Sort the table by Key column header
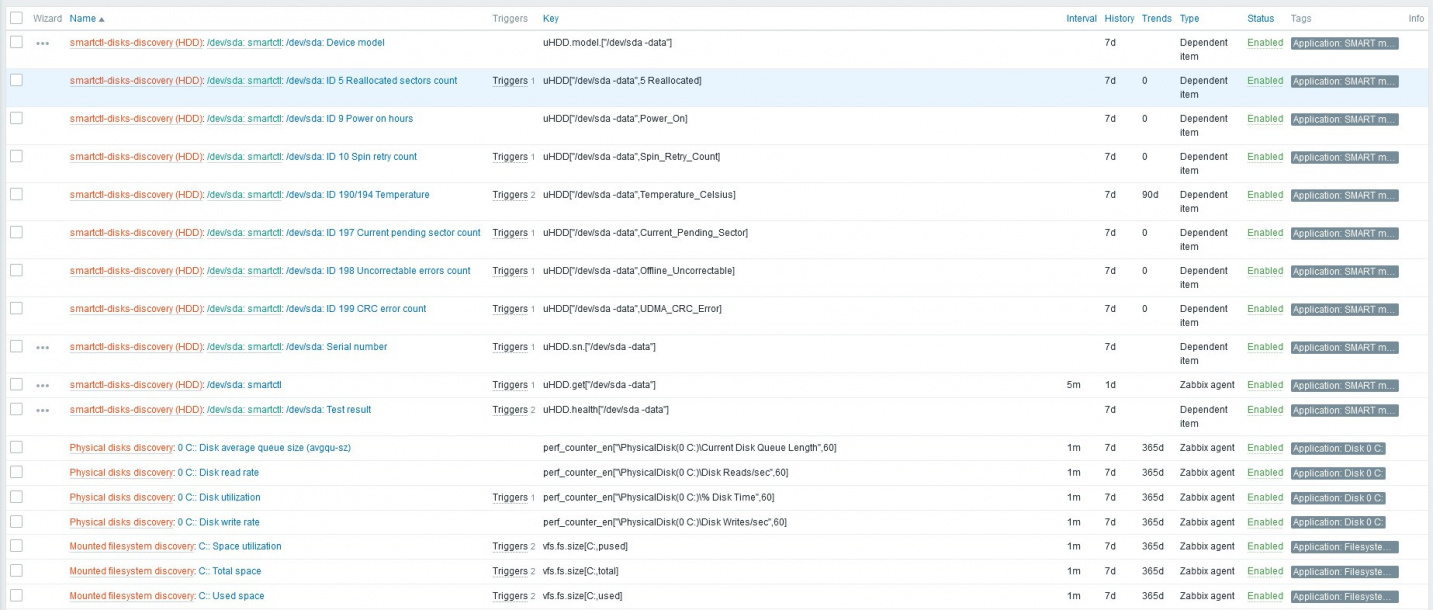Screen dimensions: 1433x610 551,19
